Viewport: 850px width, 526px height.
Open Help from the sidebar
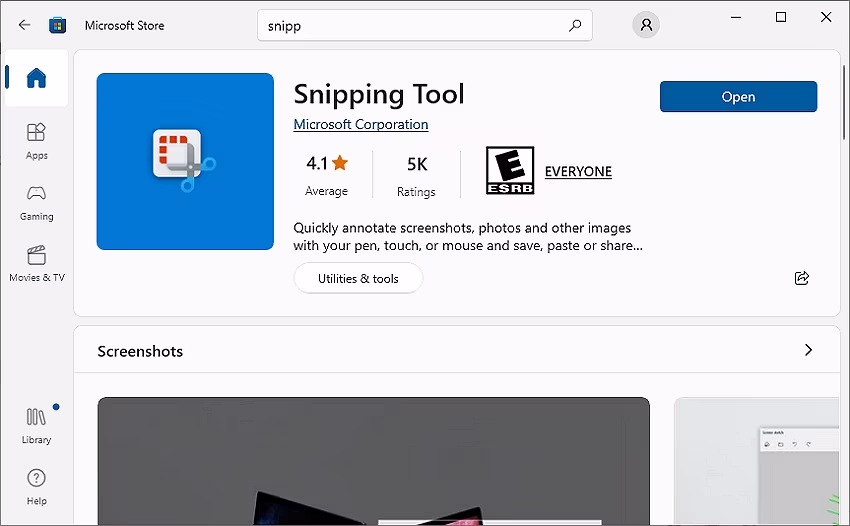36,487
